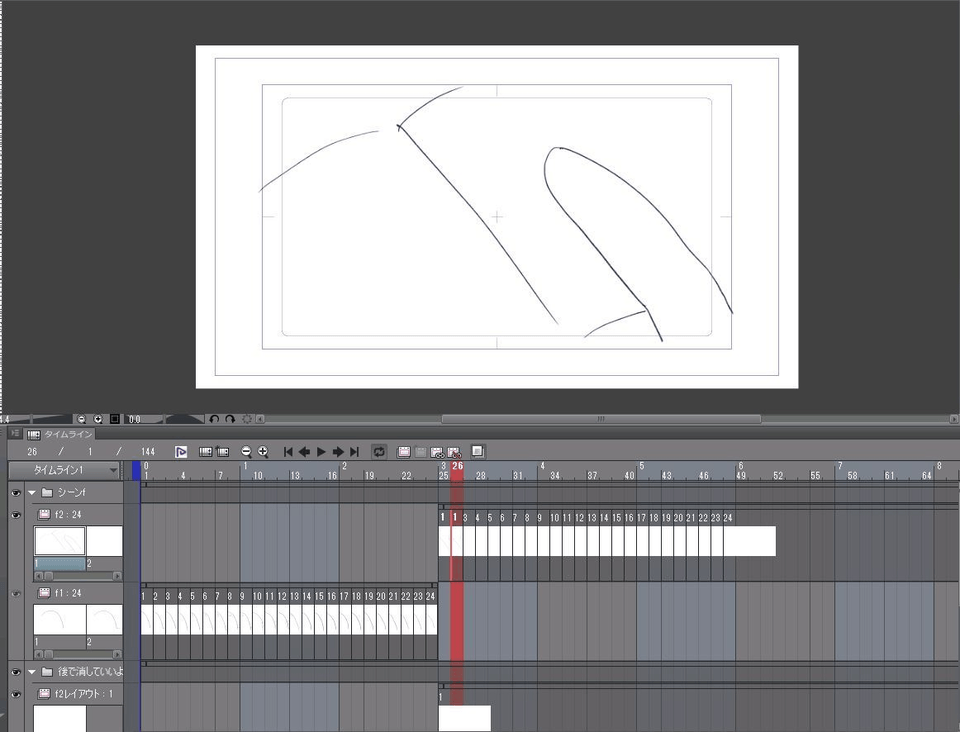
Task: Collapse the シーンf folder
Action: (32, 493)
